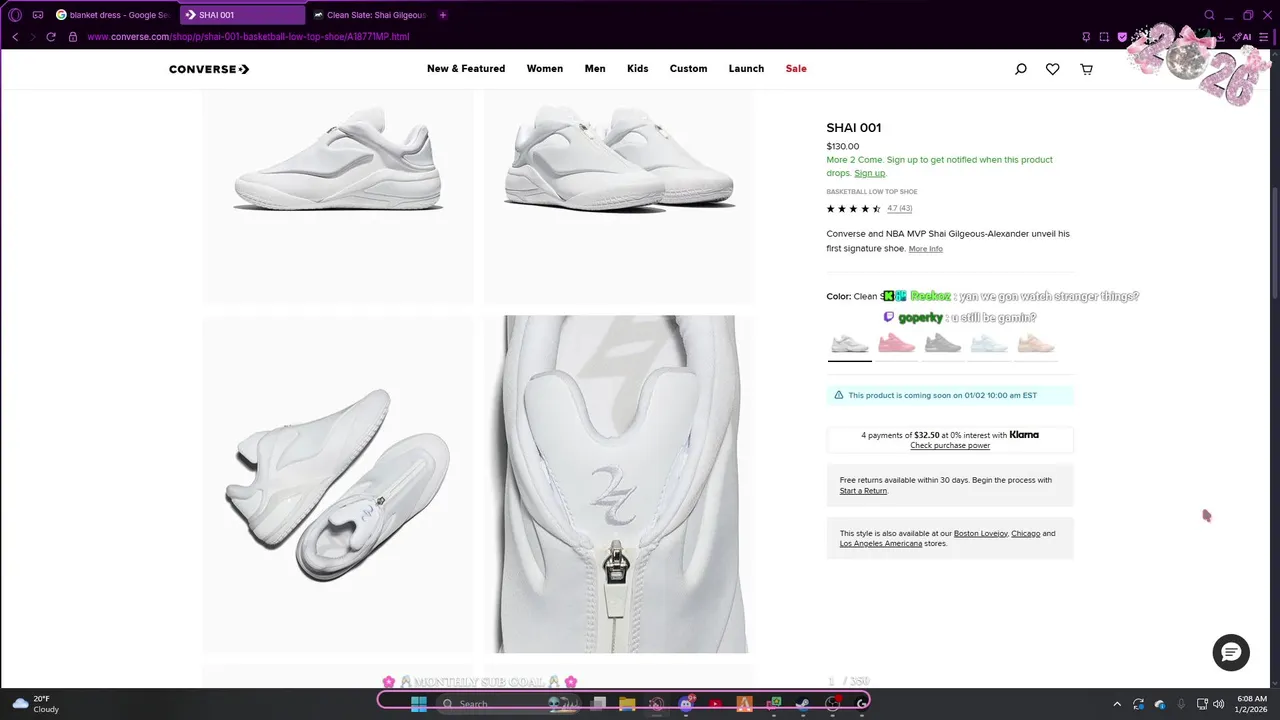Select the pink shoe colorway
1280x720 pixels.
(x=897, y=344)
